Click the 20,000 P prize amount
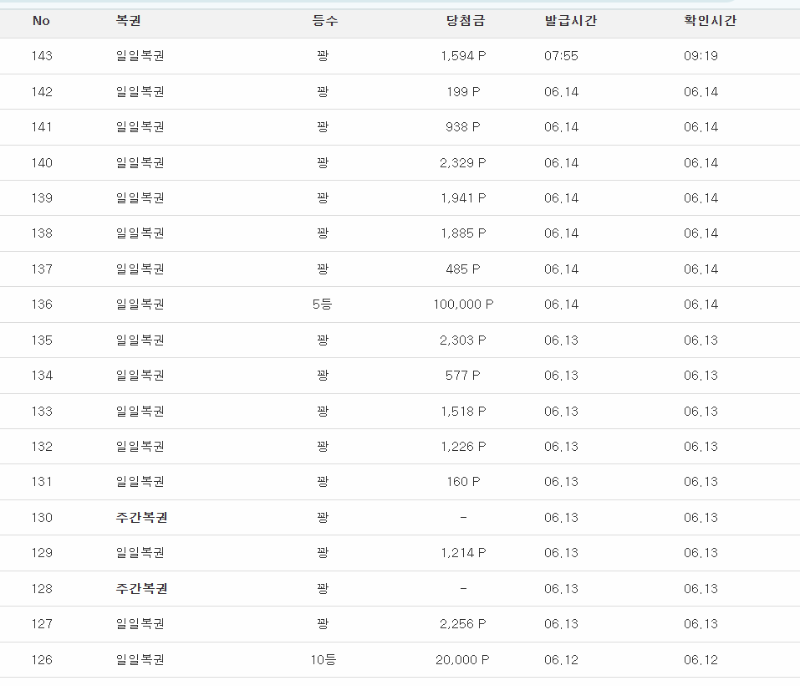 (x=463, y=659)
